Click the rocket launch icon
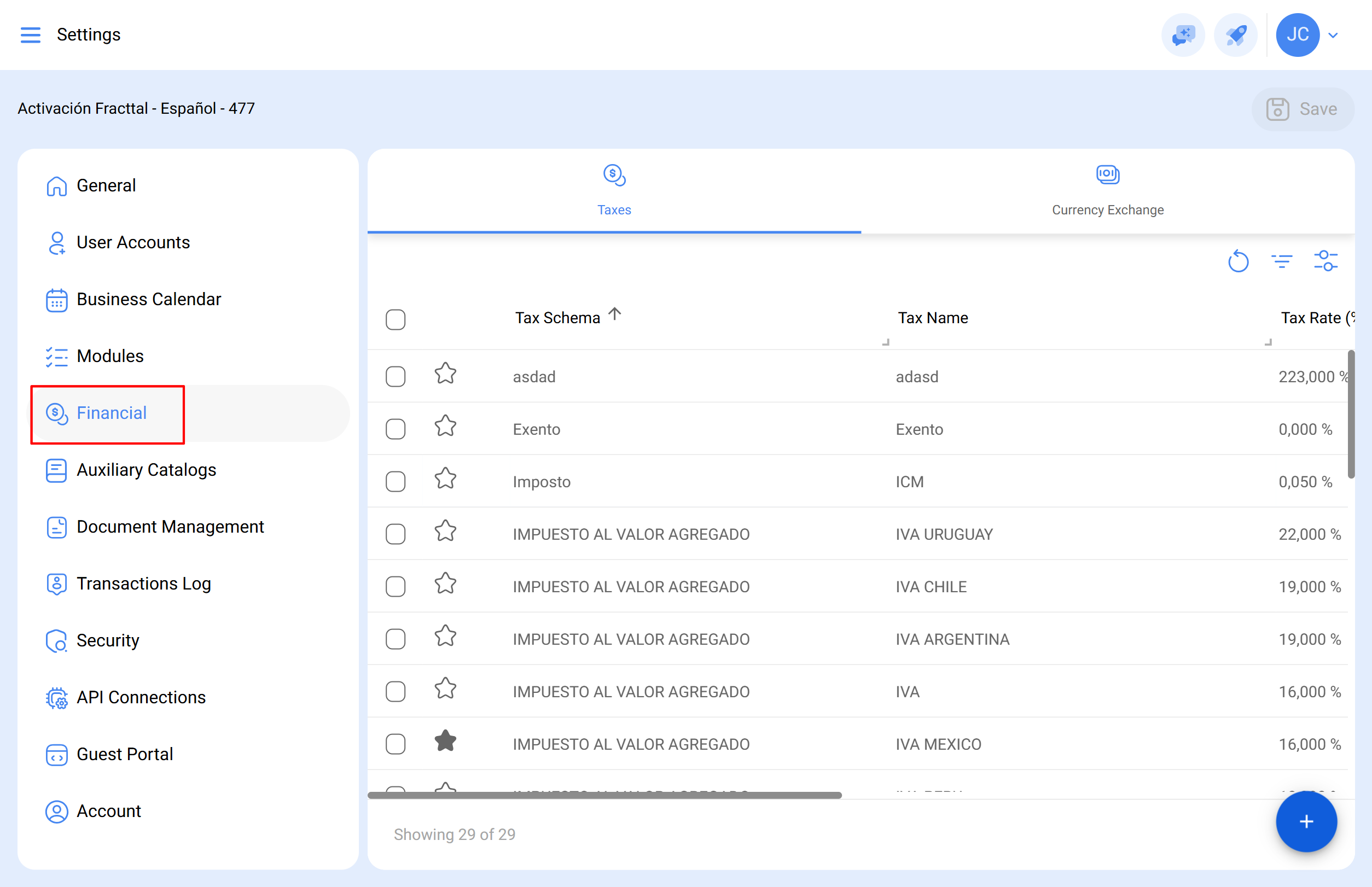The width and height of the screenshot is (1372, 887). coord(1235,34)
